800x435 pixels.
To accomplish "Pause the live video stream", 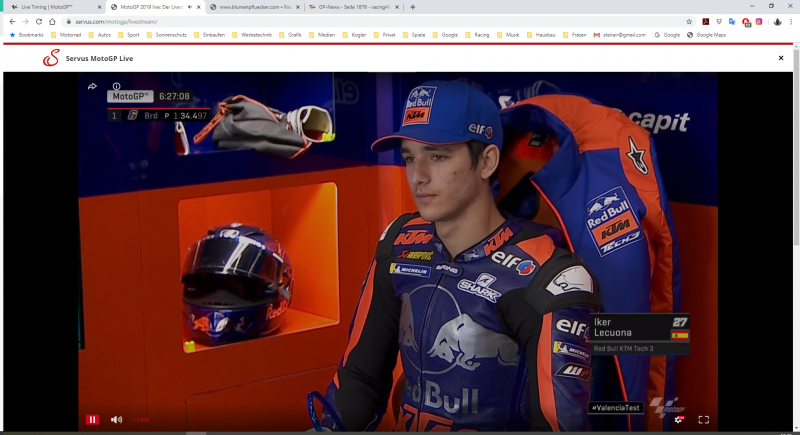I will tap(92, 420).
